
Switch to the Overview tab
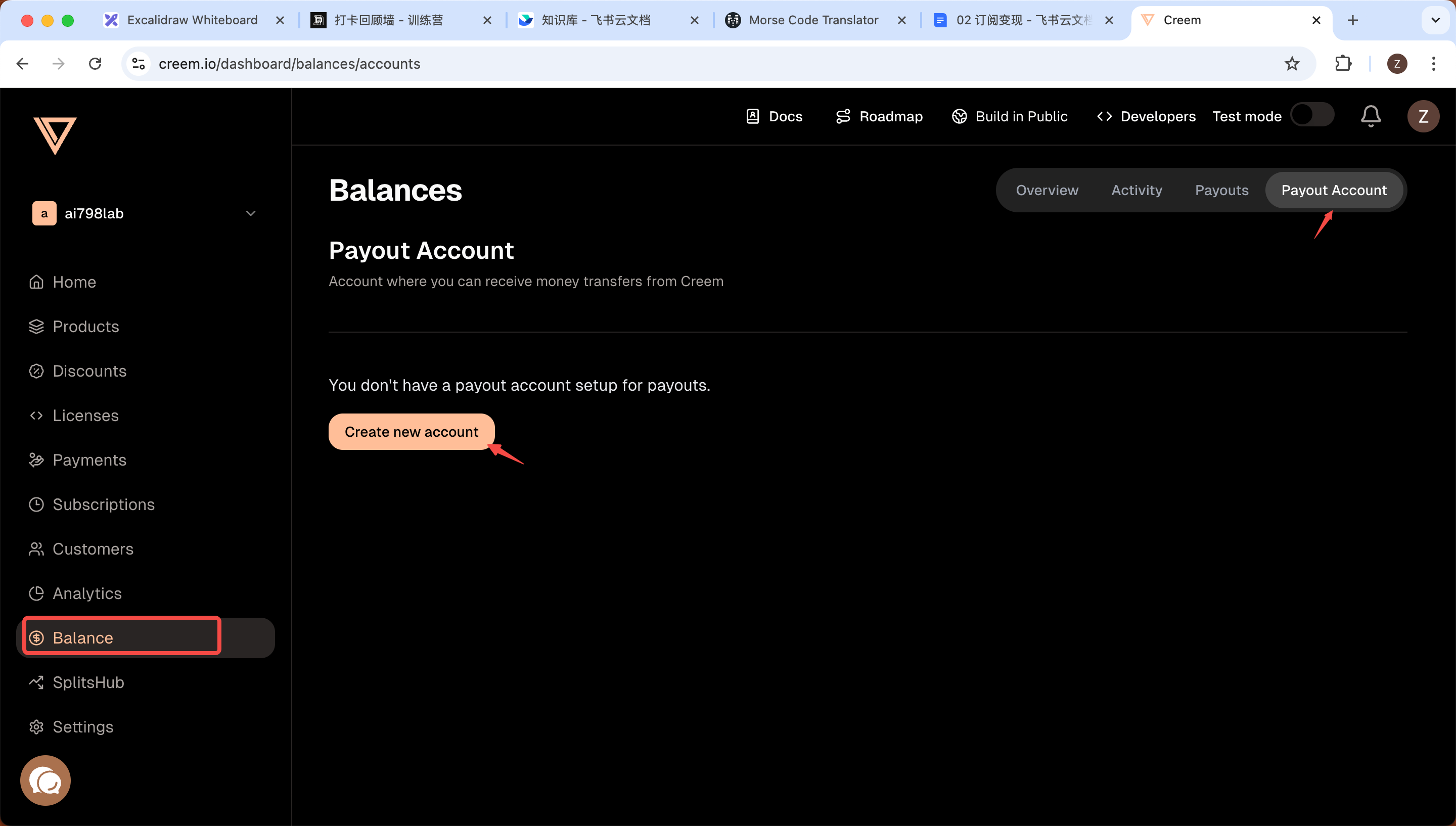point(1047,190)
